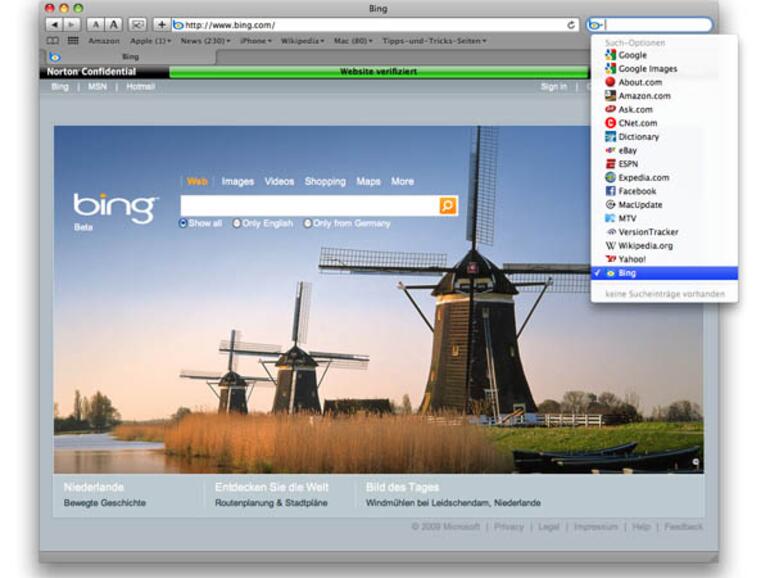Screen dimensions: 770x578
Task: Click the URL address bar field
Action: 376,25
